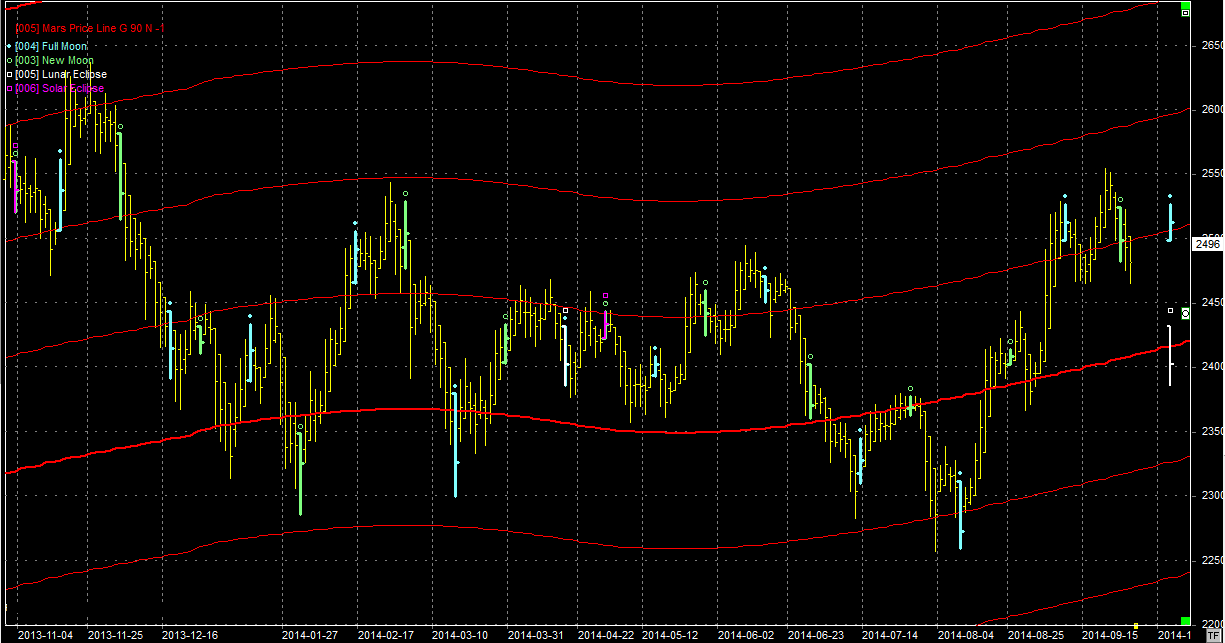Click the 2014-06-02 date axis label
Image resolution: width=1225 pixels, height=643 pixels.
746,635
